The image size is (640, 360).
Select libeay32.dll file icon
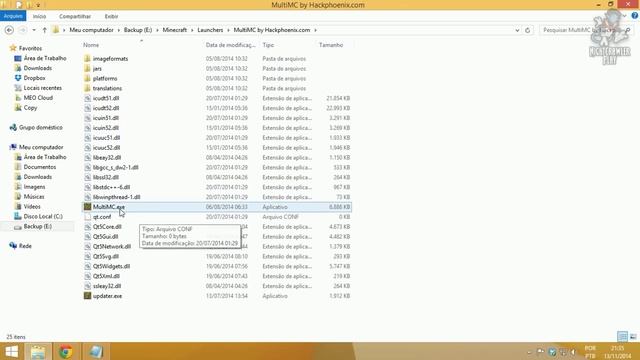[x=87, y=158]
